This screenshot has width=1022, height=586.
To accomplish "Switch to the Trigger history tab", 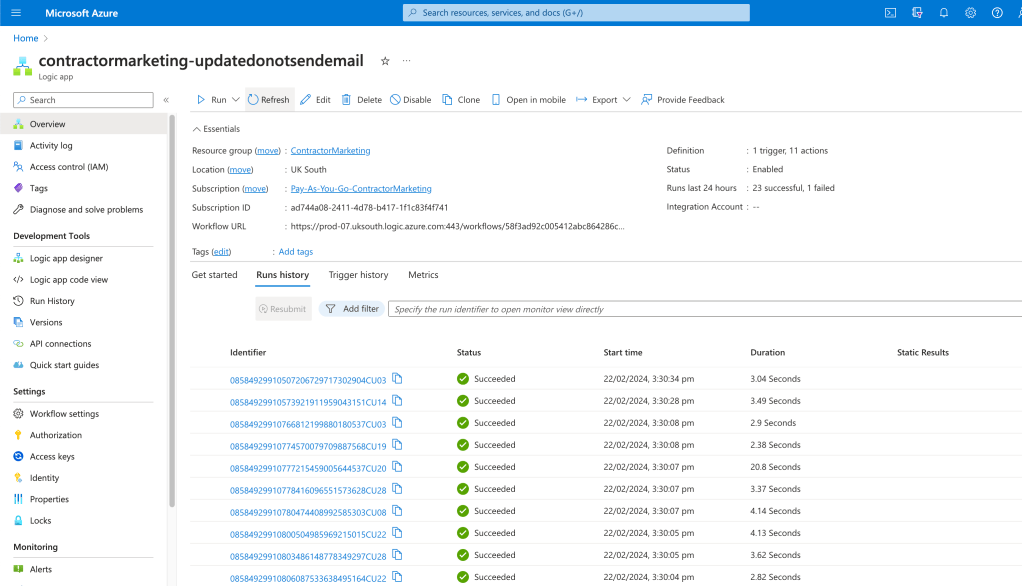I will tap(358, 275).
